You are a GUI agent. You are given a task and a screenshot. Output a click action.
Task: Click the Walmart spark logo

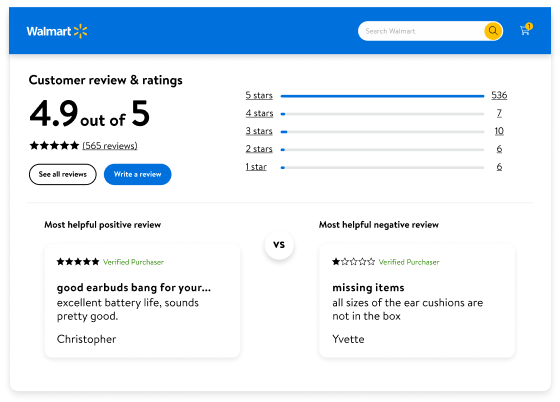point(80,31)
